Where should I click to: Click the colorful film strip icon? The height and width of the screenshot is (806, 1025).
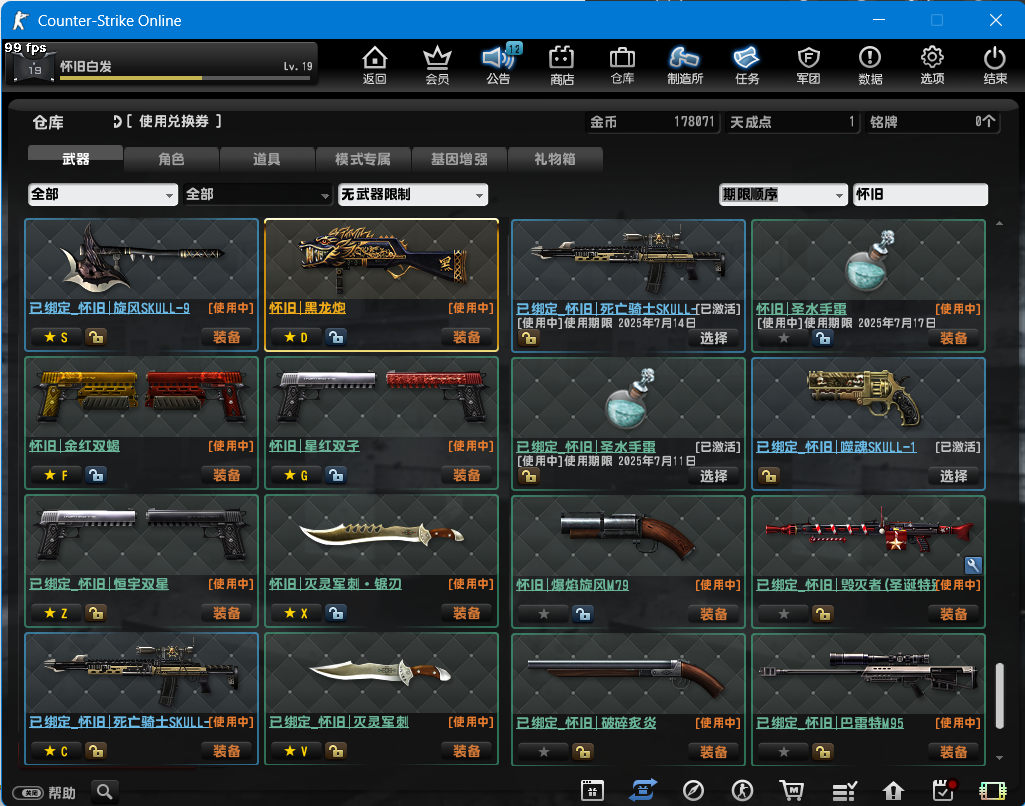[x=992, y=790]
